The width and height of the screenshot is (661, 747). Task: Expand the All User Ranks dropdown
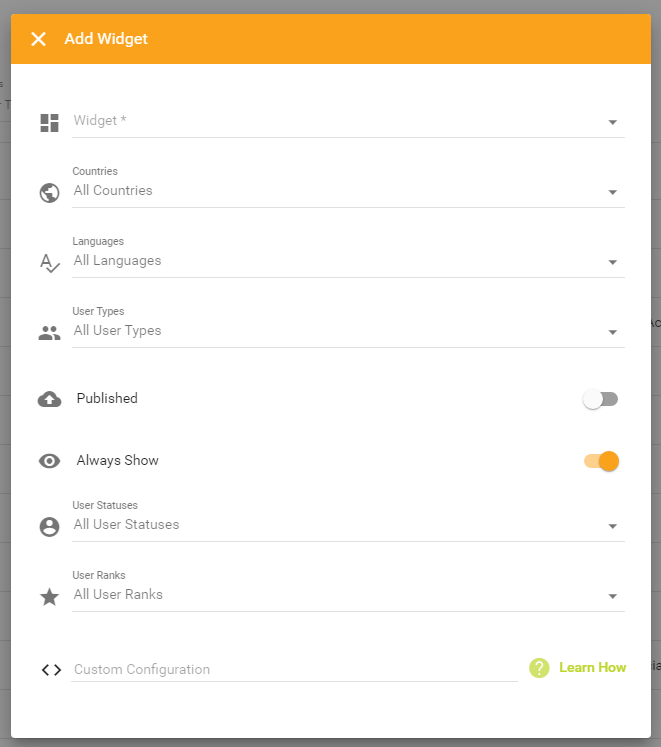click(348, 596)
